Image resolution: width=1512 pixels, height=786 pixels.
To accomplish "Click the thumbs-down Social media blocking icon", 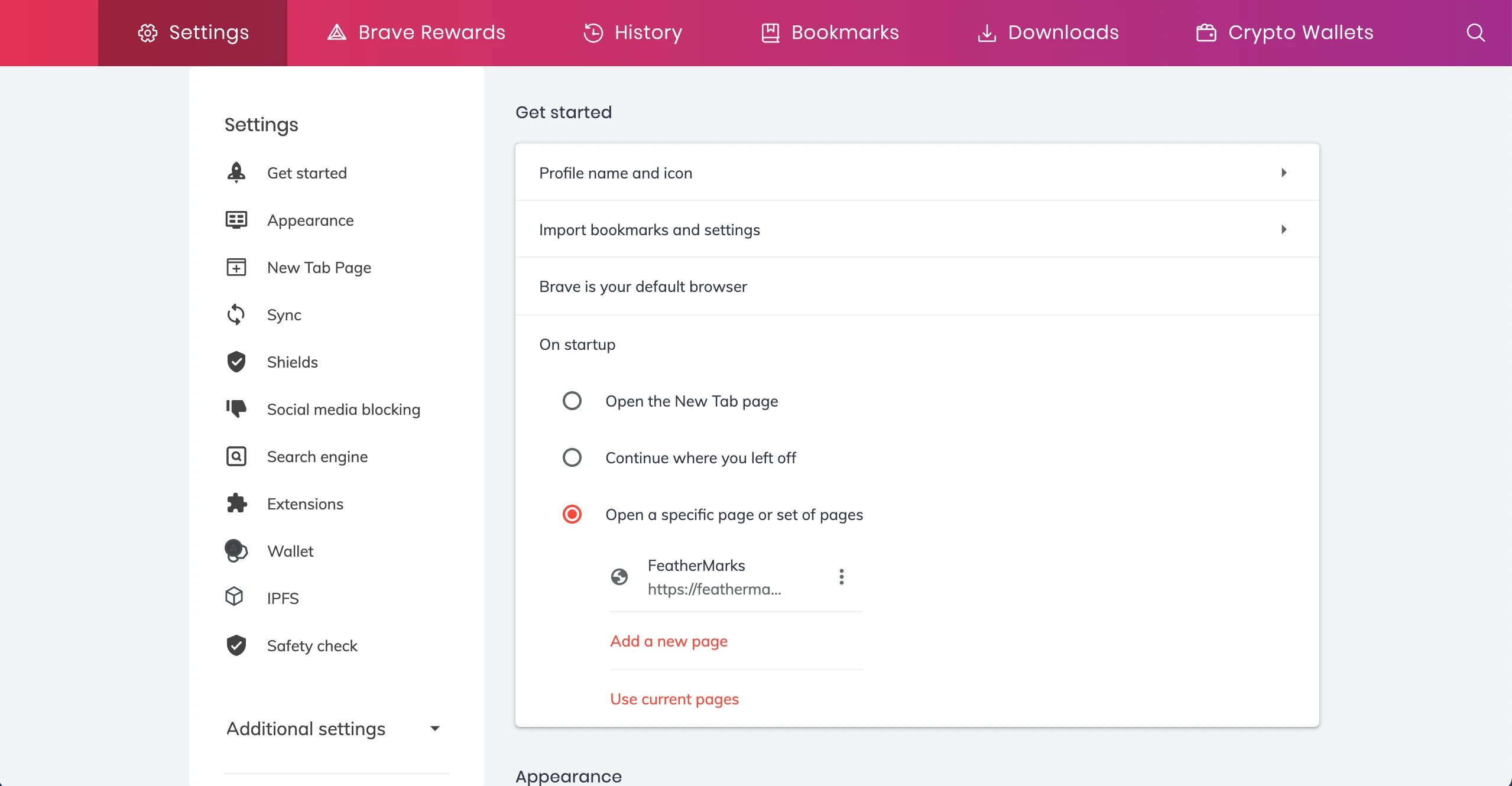I will (x=236, y=409).
